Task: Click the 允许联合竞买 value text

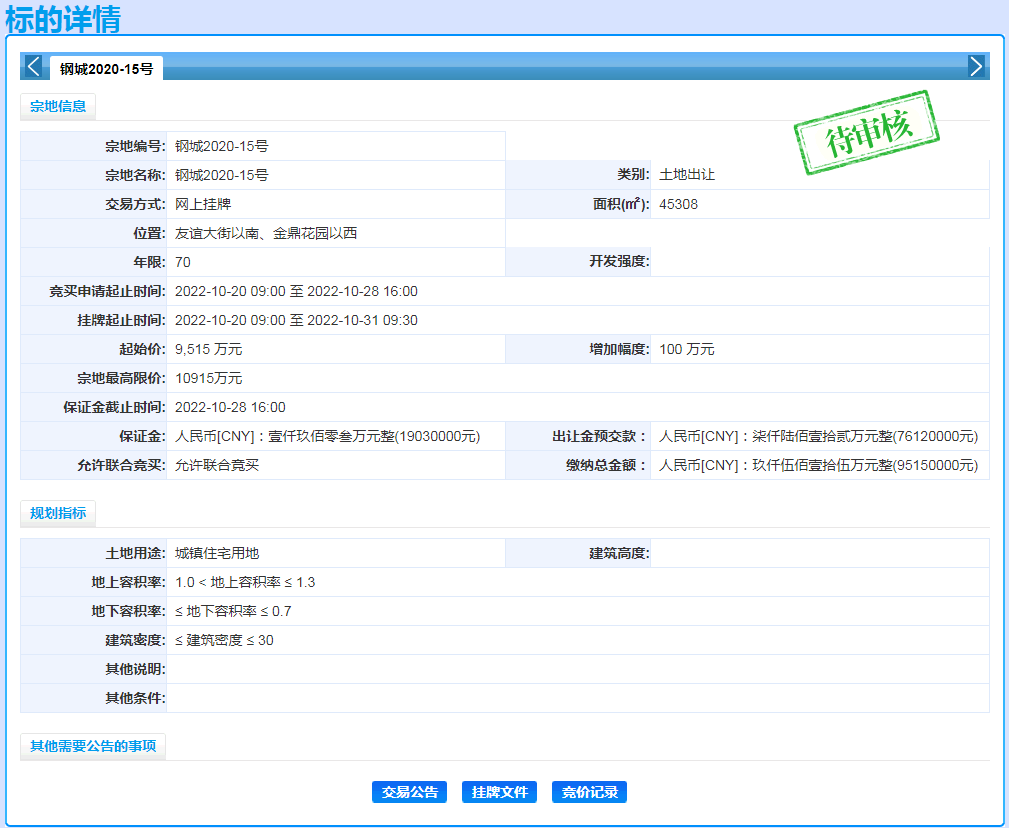Action: coord(217,465)
